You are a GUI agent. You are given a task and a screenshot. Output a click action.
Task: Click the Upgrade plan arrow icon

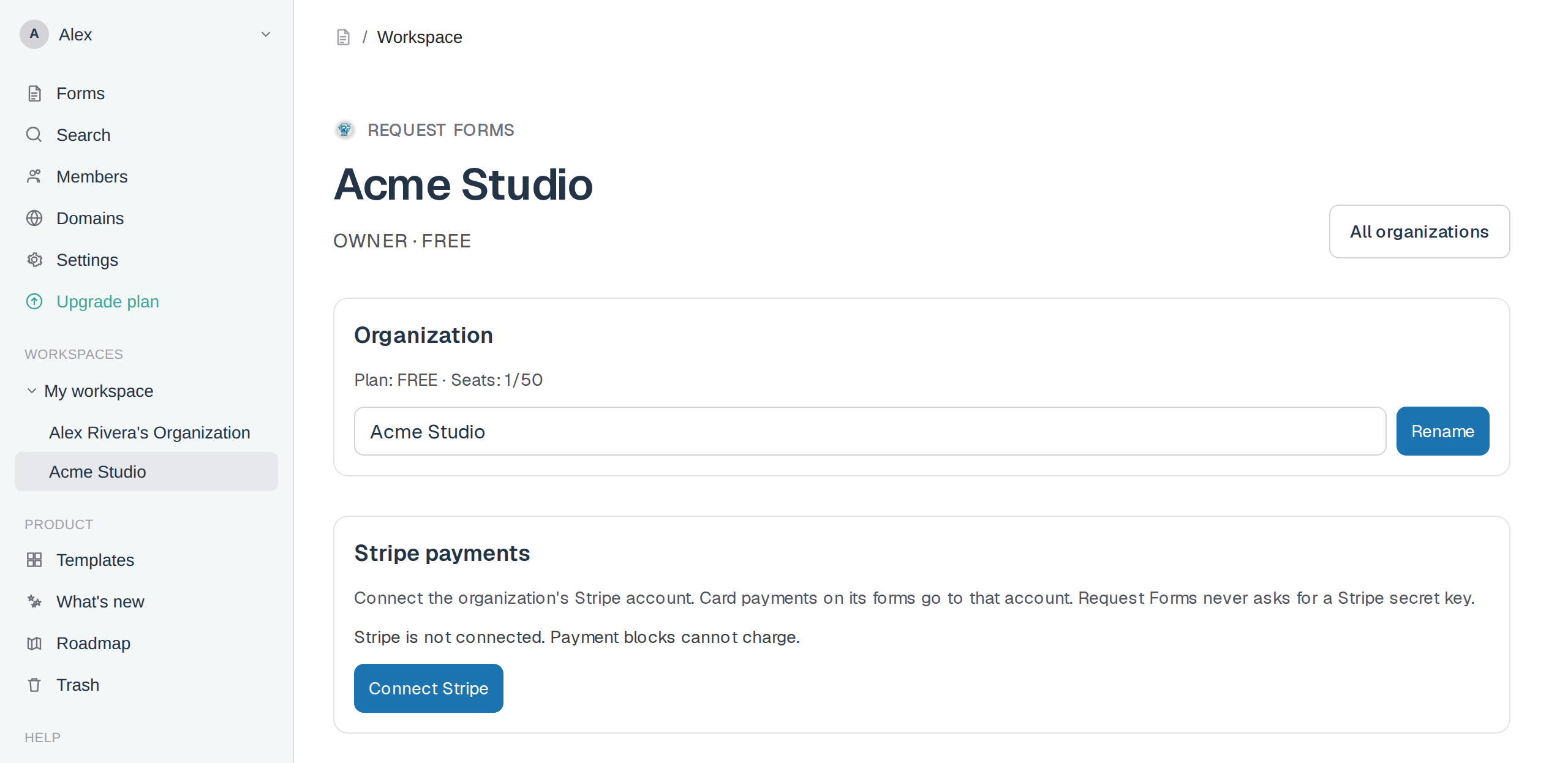(x=34, y=301)
